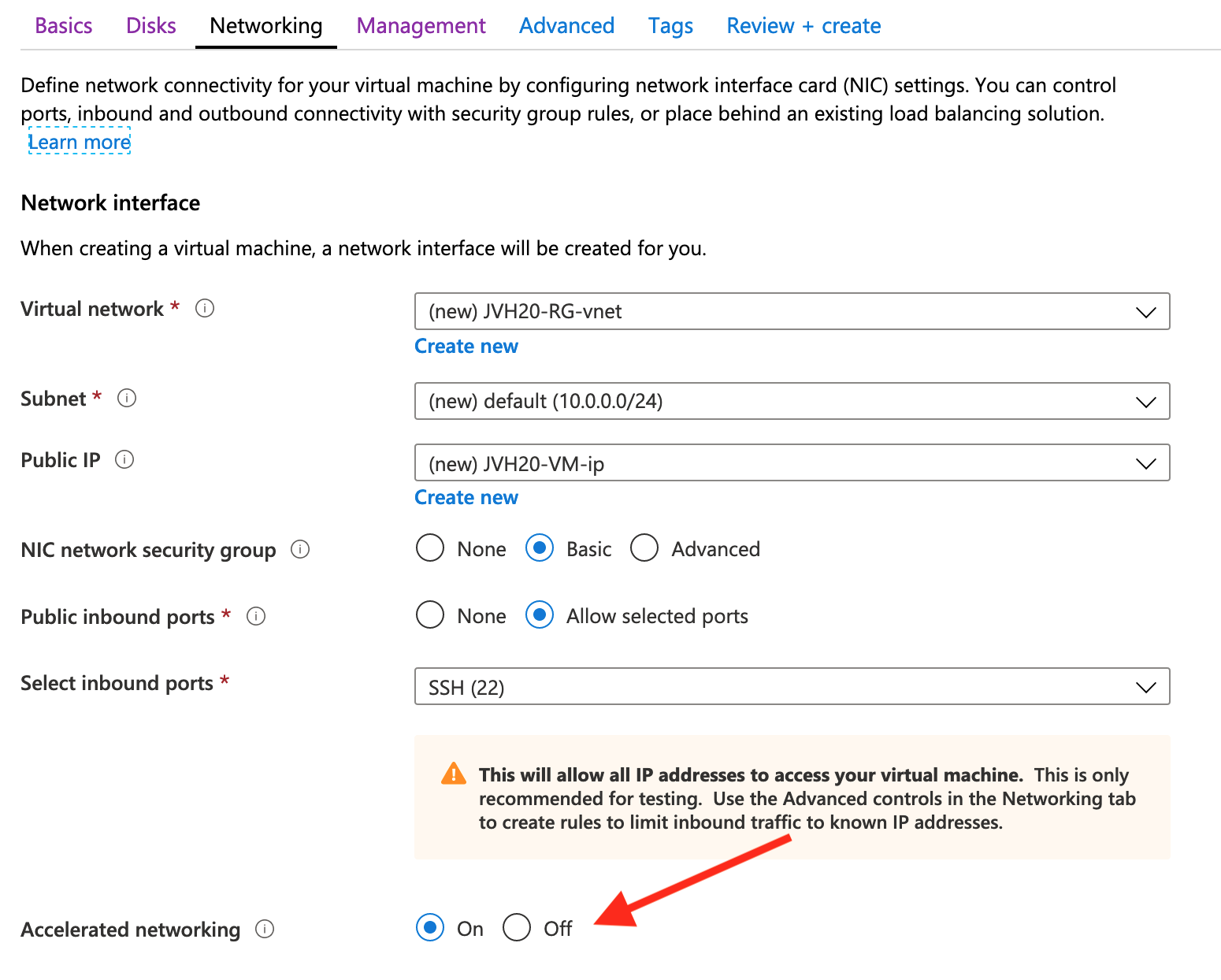Create new virtual network via Create new link
Screen dimensions: 1221x980
pos(466,346)
